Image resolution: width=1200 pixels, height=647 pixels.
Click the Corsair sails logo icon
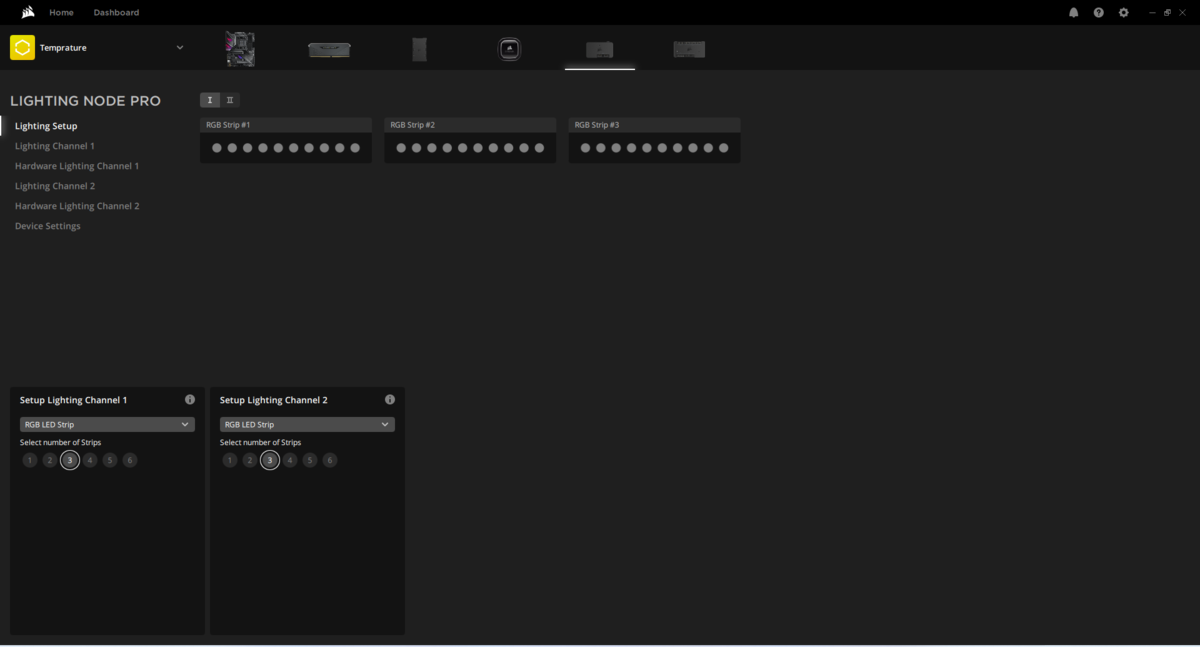28,12
